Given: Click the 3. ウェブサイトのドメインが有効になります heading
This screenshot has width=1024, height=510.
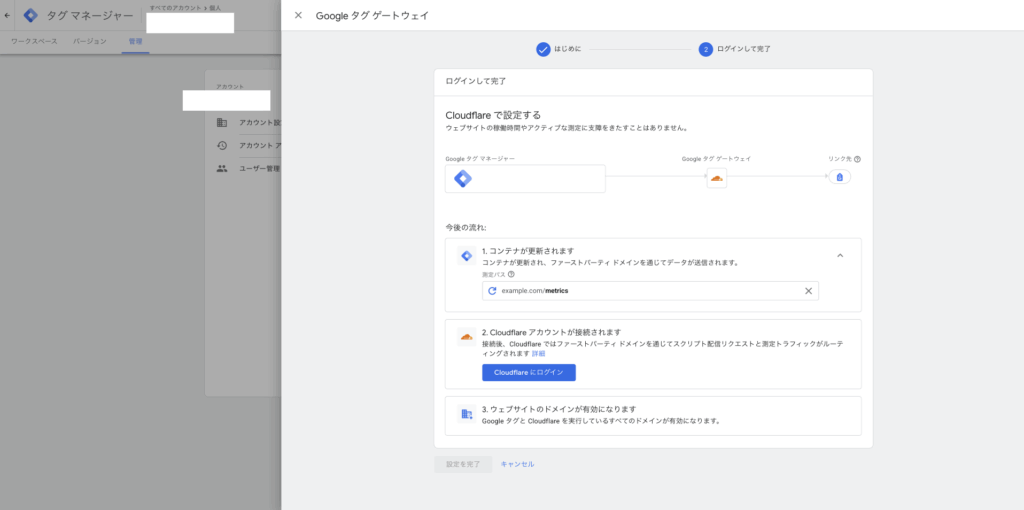Looking at the screenshot, I should pyautogui.click(x=559, y=409).
